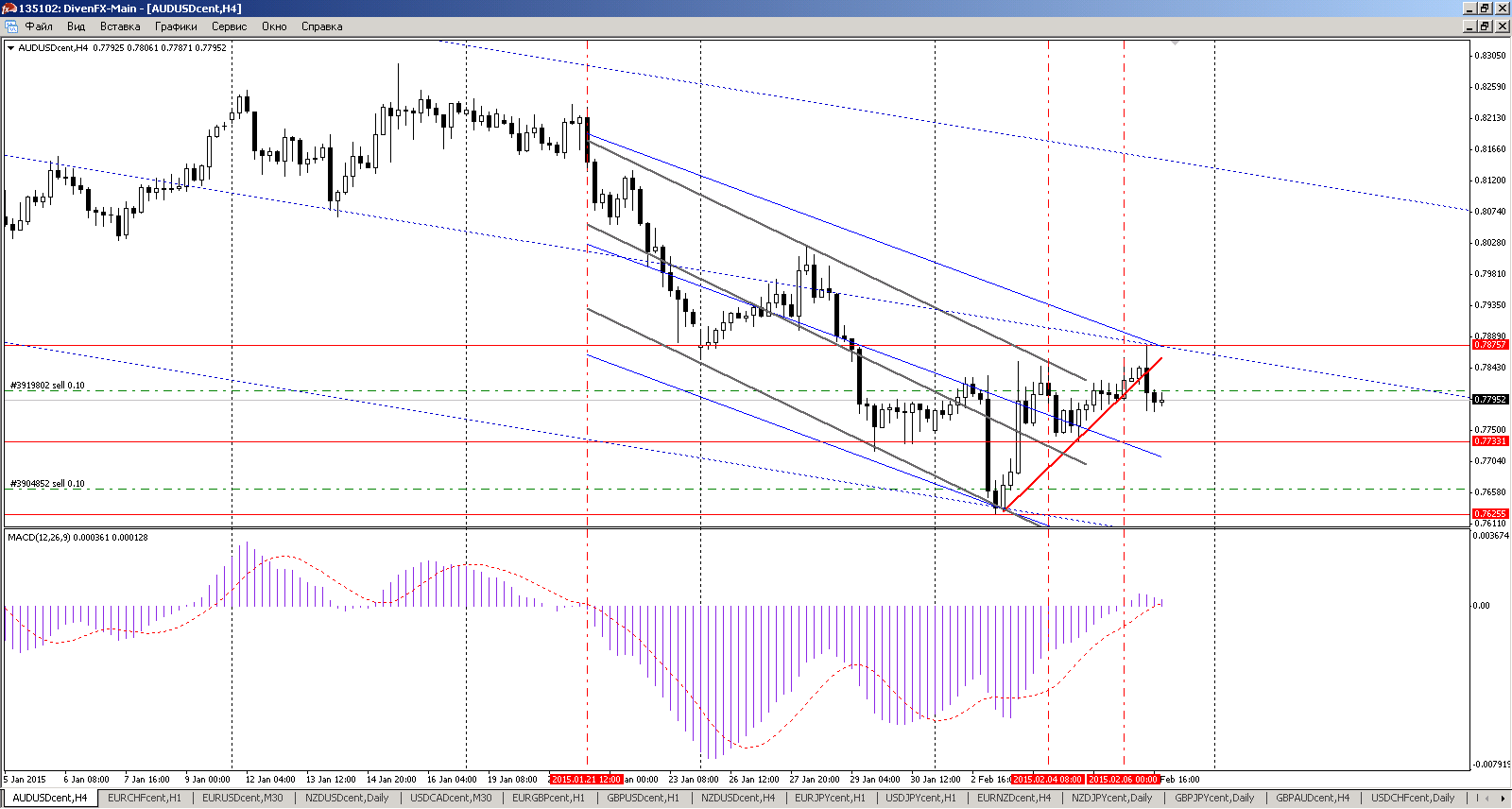Viewport: 1512px width, 809px height.
Task: Select sell order label #3919802 sell 0.10
Action: [x=47, y=386]
